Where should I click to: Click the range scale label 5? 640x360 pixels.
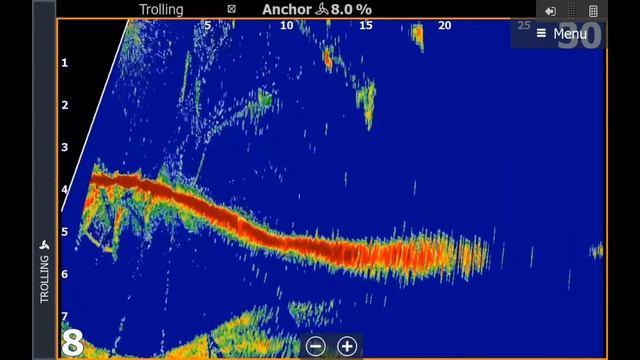(208, 25)
